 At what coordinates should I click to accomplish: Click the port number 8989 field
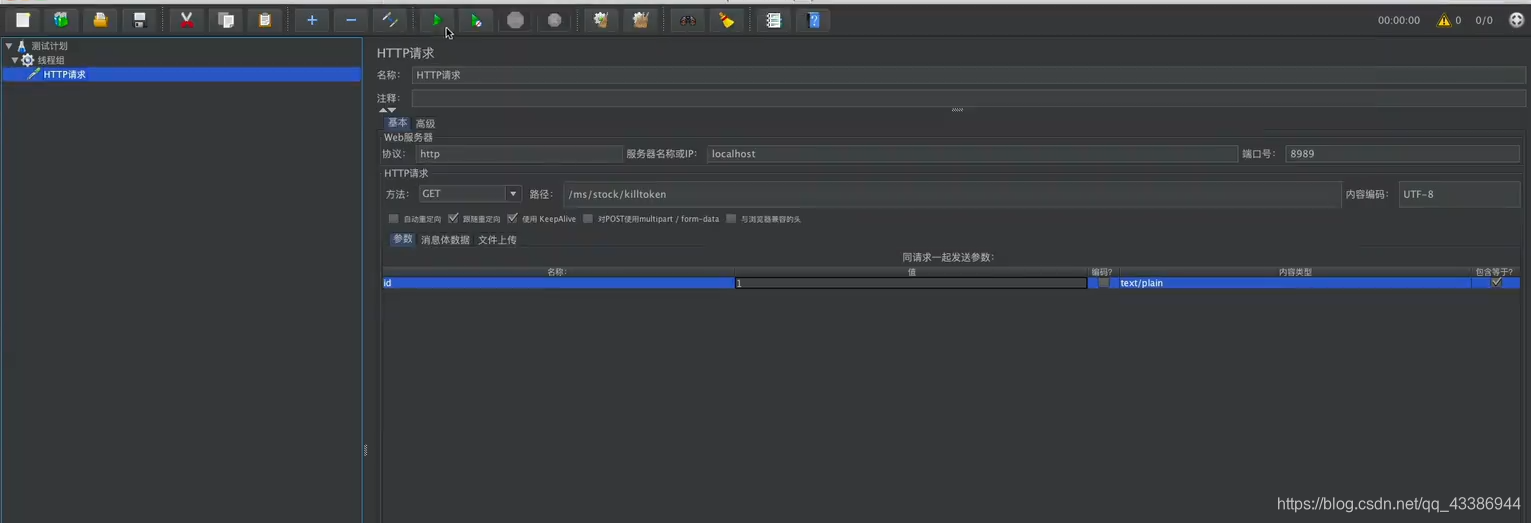tap(1402, 154)
